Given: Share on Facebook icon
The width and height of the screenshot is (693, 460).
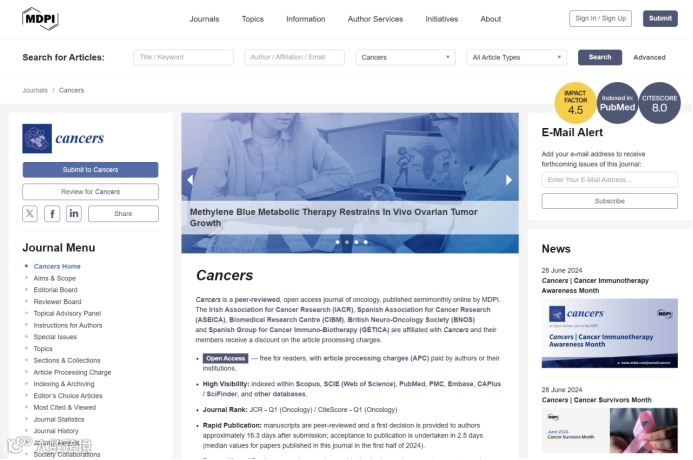Looking at the screenshot, I should [x=52, y=214].
